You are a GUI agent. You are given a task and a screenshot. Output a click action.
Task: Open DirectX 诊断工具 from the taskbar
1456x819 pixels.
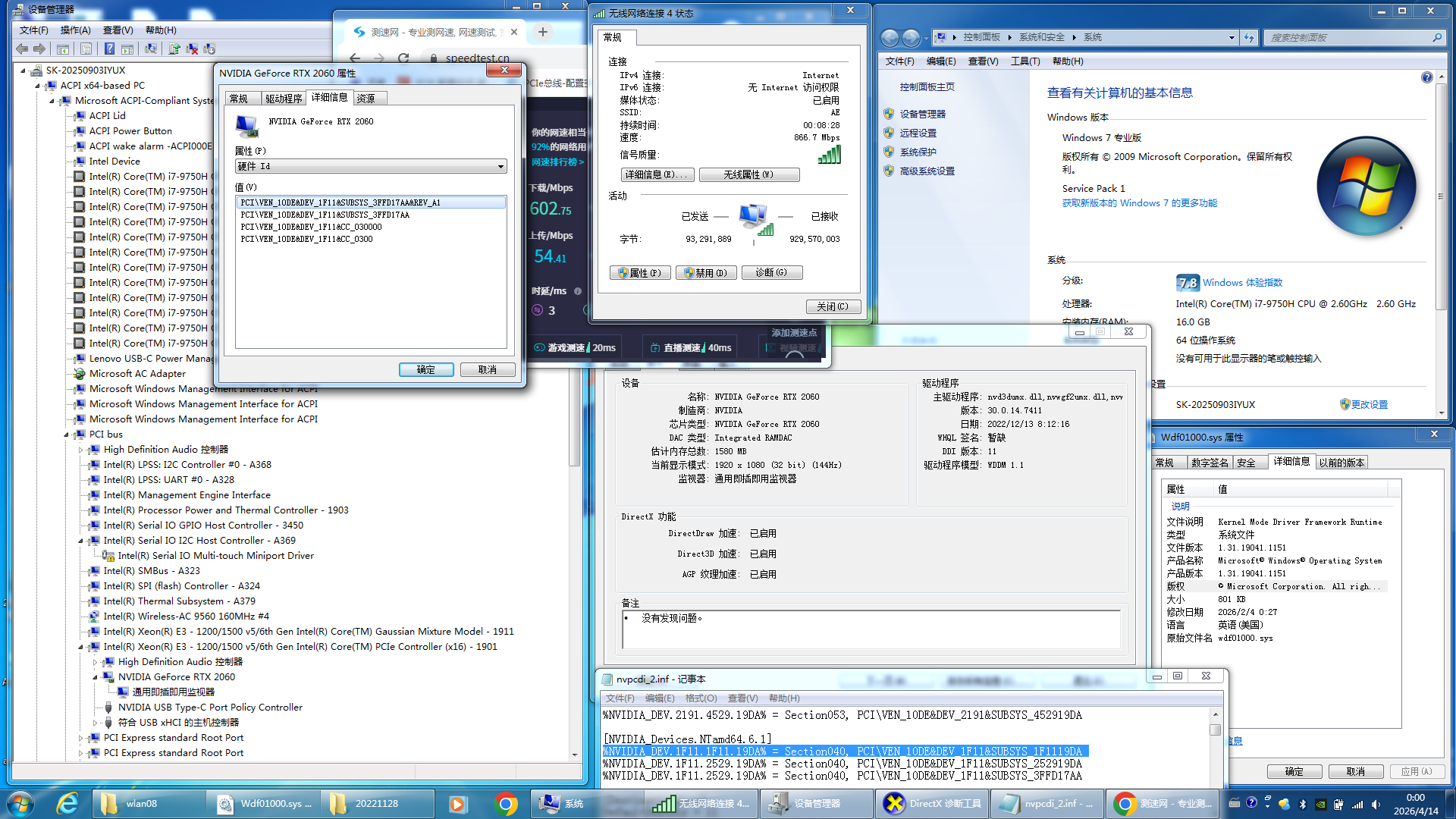[932, 803]
